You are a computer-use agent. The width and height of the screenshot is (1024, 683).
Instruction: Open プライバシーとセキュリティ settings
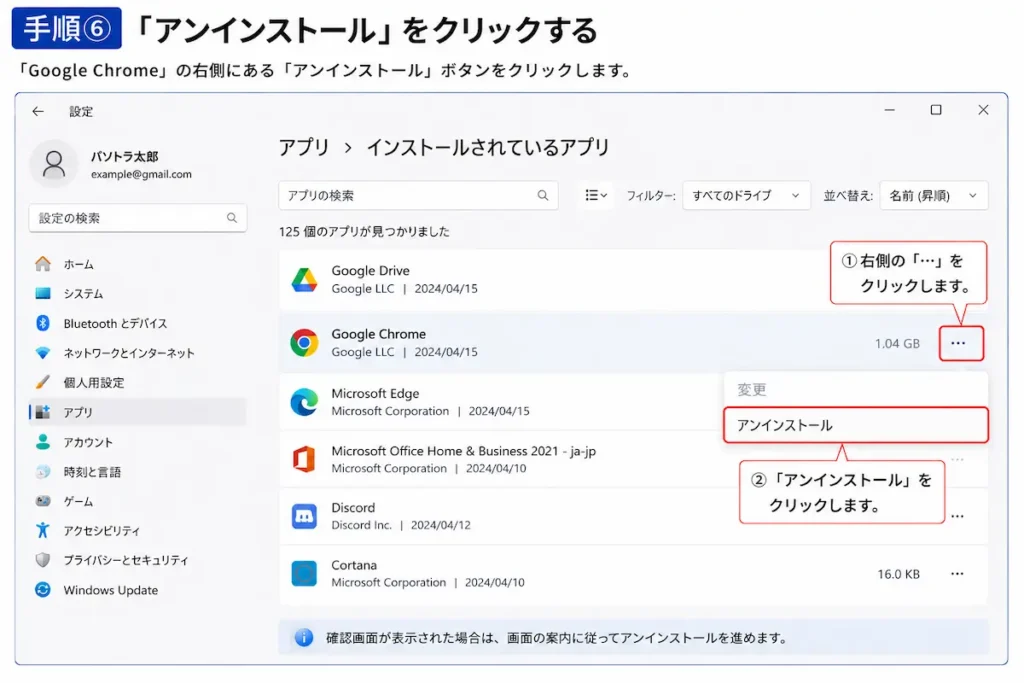pyautogui.click(x=138, y=560)
